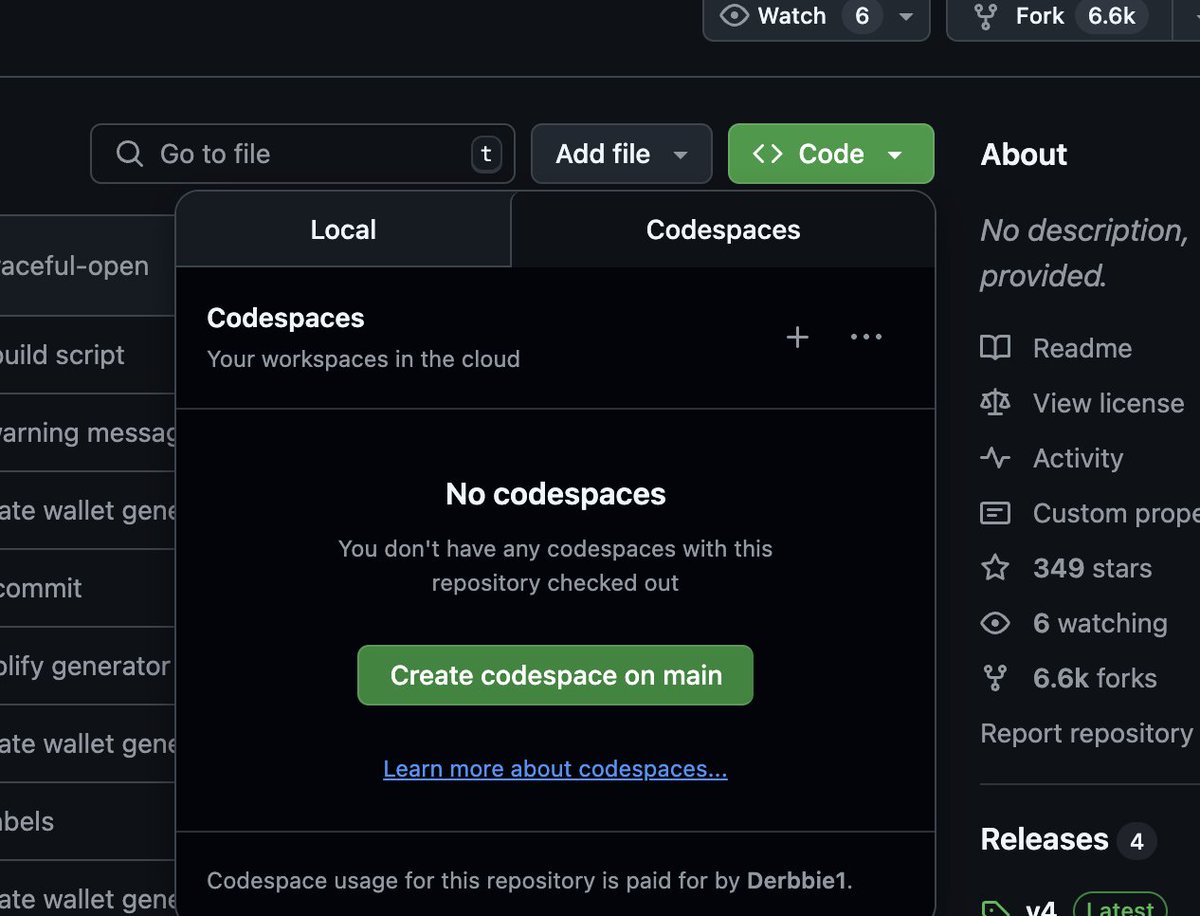This screenshot has height=916, width=1200.
Task: Open Learn more about codespaces link
Action: pyautogui.click(x=555, y=769)
